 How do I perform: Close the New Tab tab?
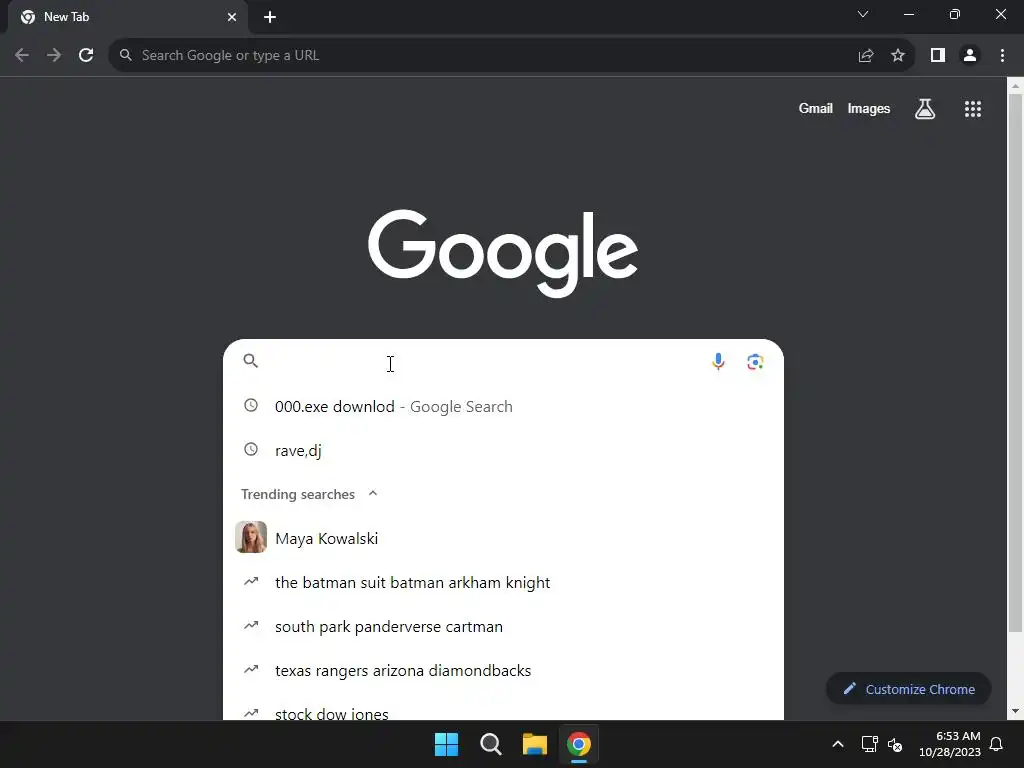(232, 17)
